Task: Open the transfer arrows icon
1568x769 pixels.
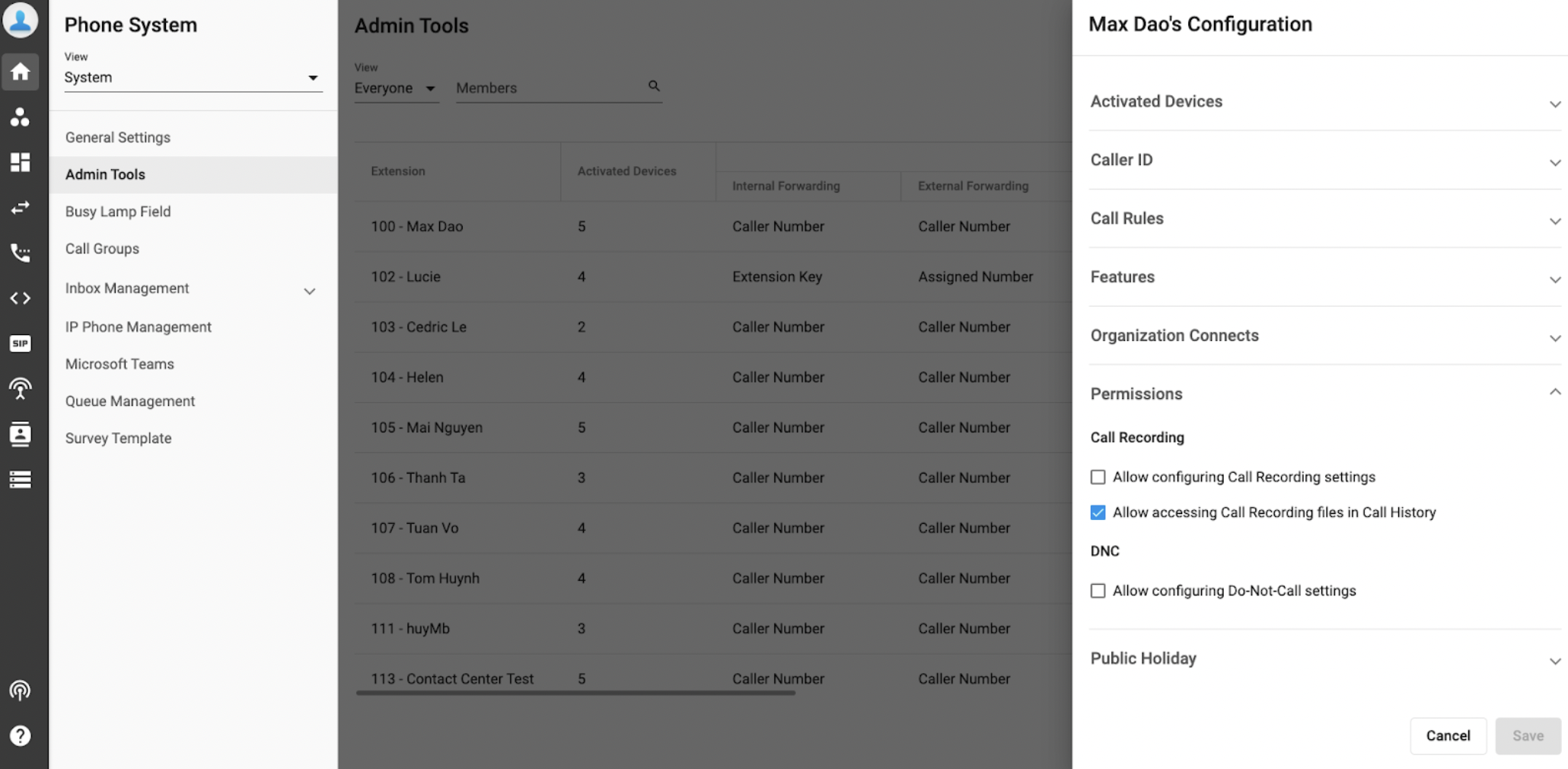Action: tap(21, 207)
